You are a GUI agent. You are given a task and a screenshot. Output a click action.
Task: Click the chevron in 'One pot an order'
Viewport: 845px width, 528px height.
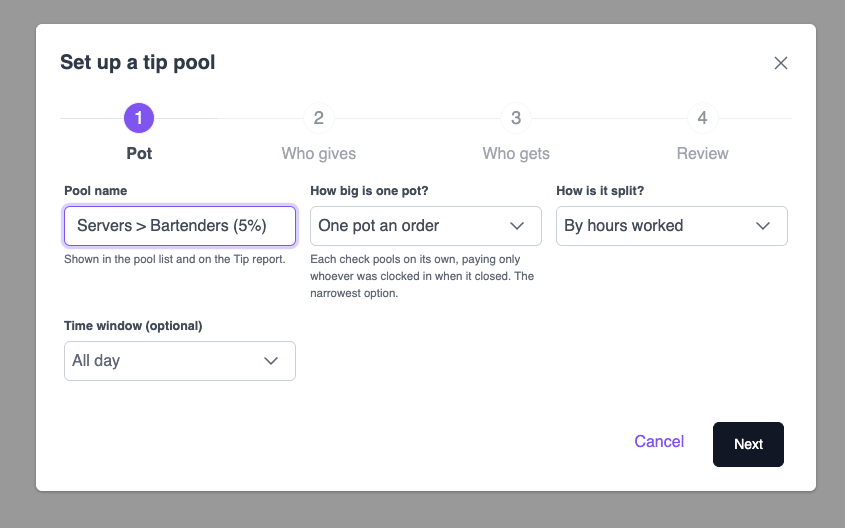tap(517, 226)
